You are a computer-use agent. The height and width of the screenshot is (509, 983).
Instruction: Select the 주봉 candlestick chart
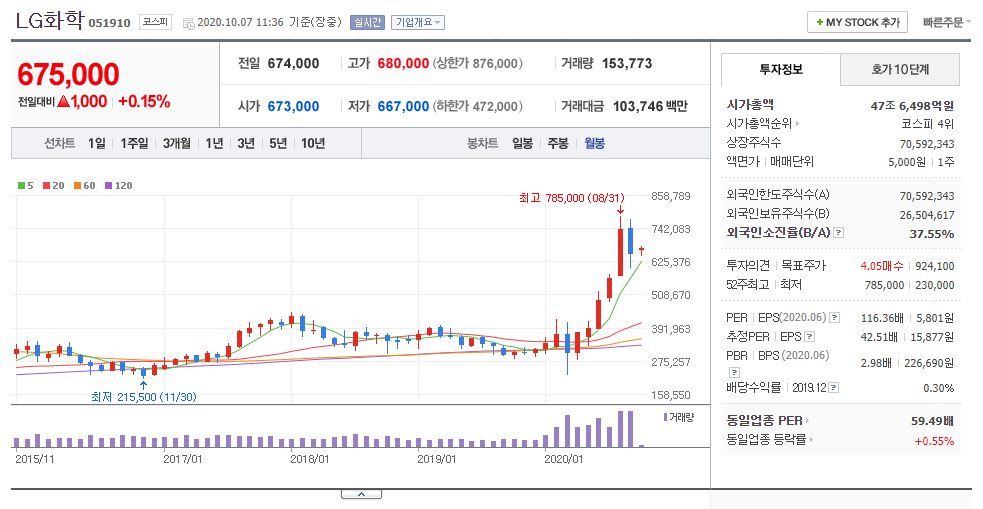558,144
